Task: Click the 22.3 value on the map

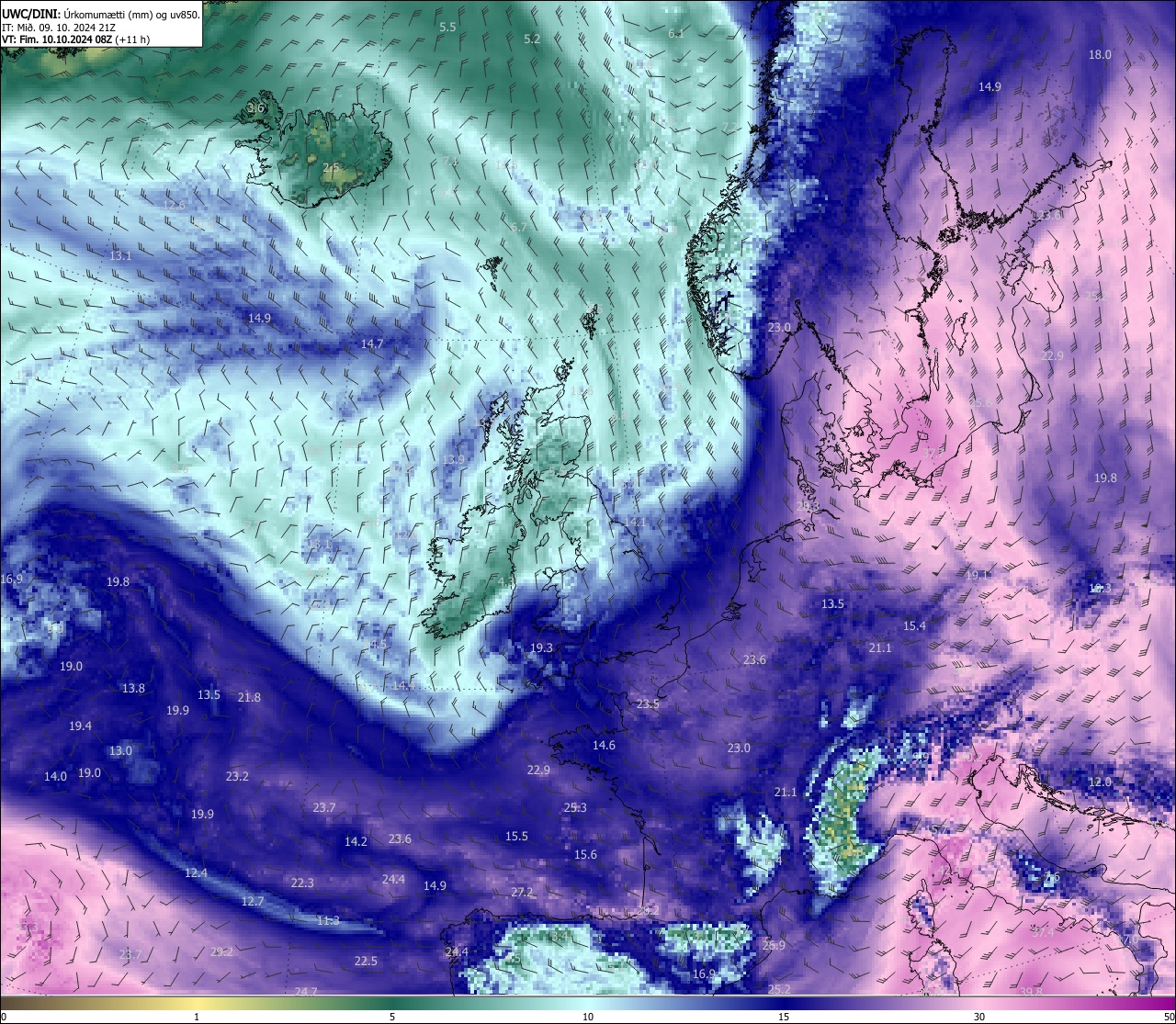Action: click(x=302, y=883)
